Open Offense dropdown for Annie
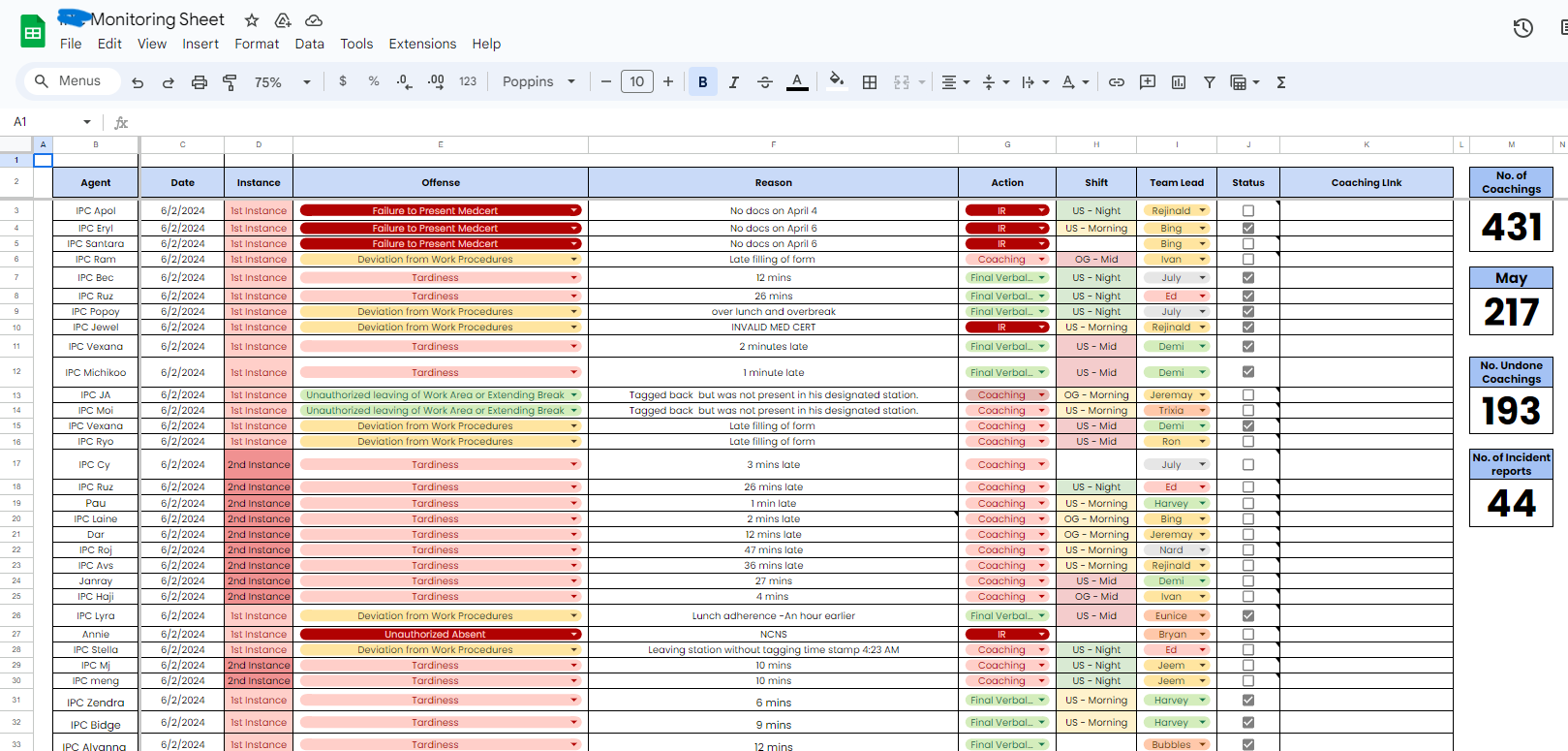1568x751 pixels. pos(574,635)
